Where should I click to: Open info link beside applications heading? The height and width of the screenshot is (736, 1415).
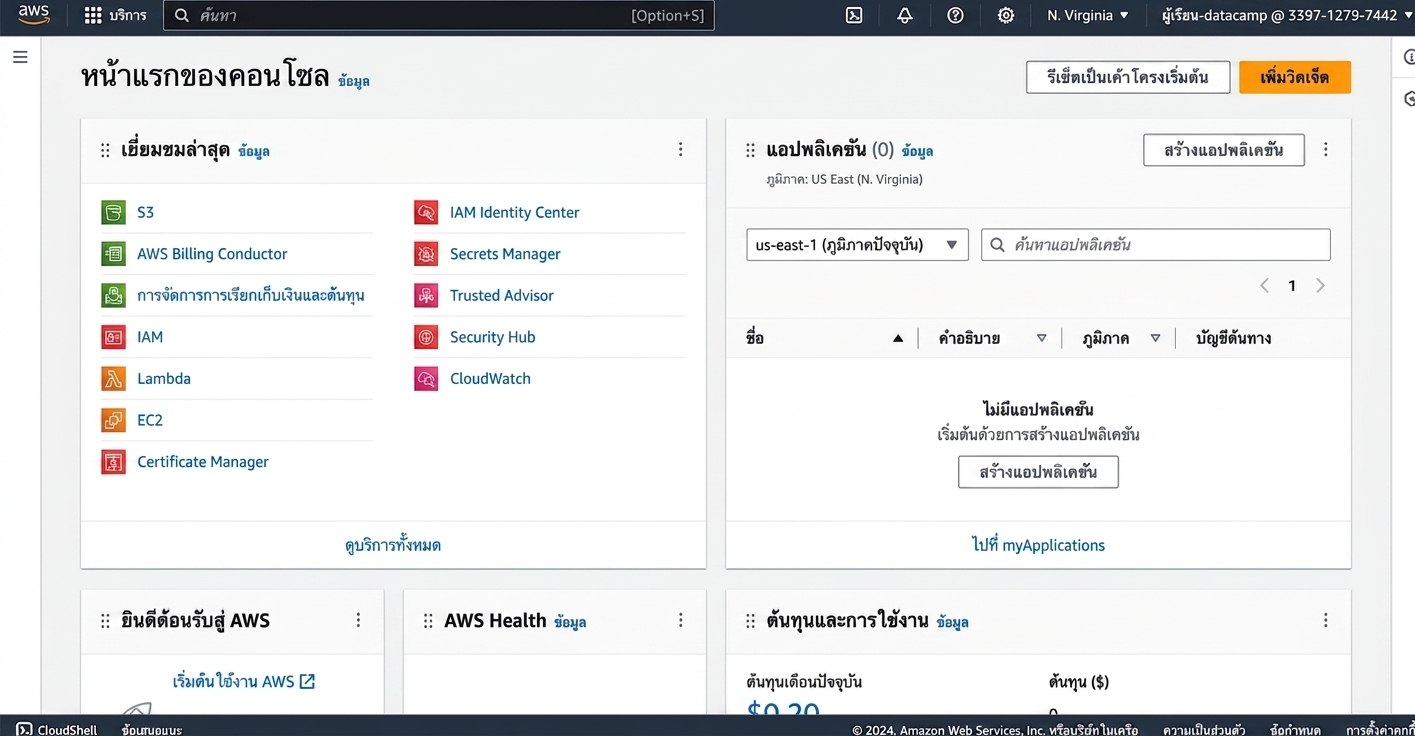point(917,151)
